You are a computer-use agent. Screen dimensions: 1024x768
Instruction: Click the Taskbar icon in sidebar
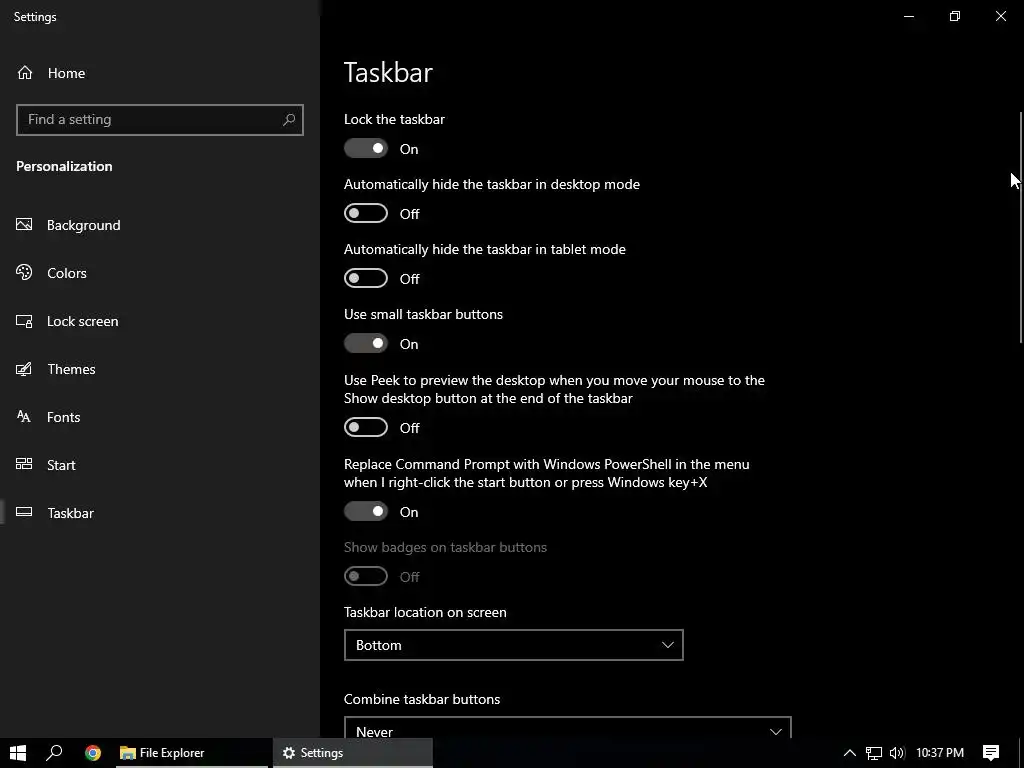point(24,512)
